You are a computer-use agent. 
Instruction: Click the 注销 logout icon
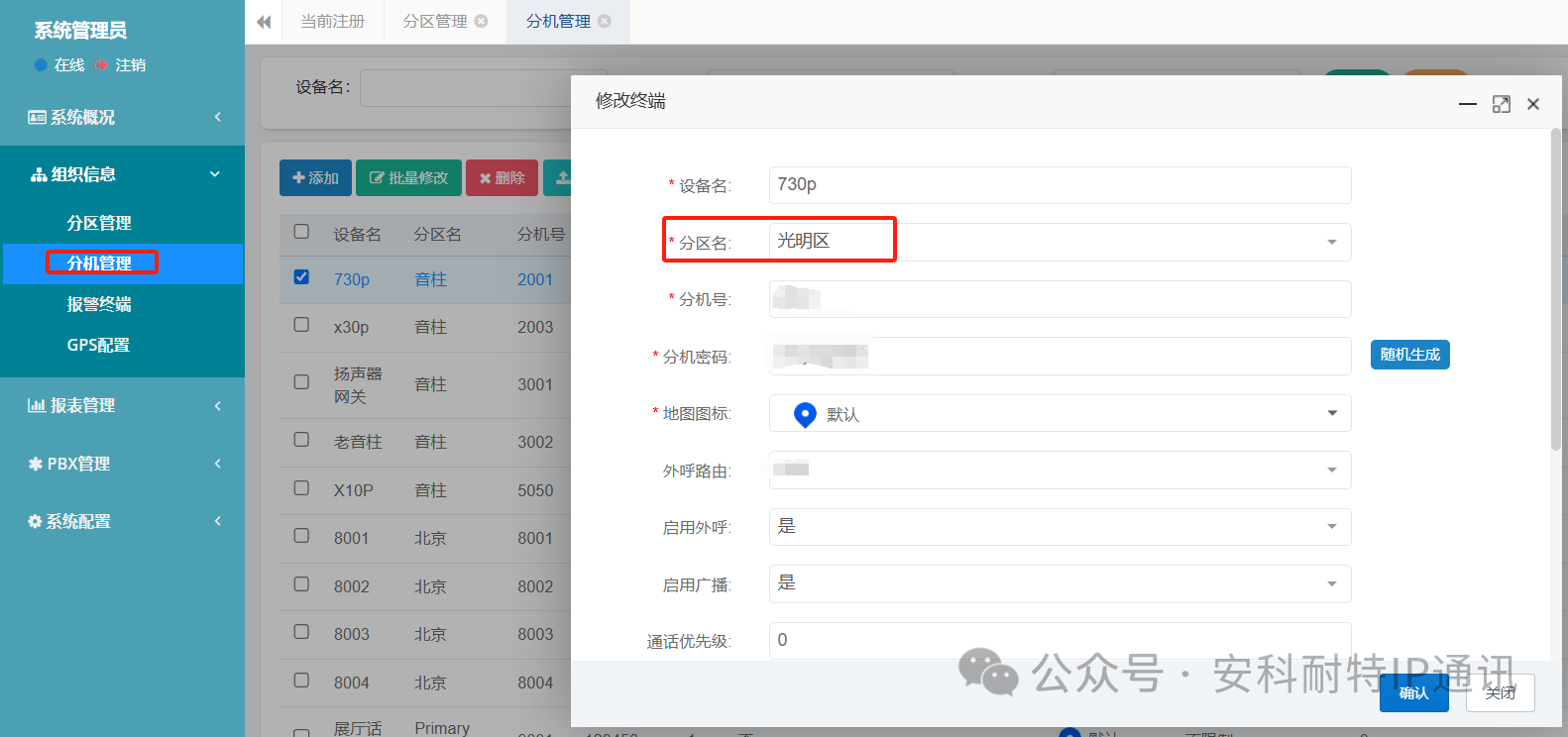point(101,65)
